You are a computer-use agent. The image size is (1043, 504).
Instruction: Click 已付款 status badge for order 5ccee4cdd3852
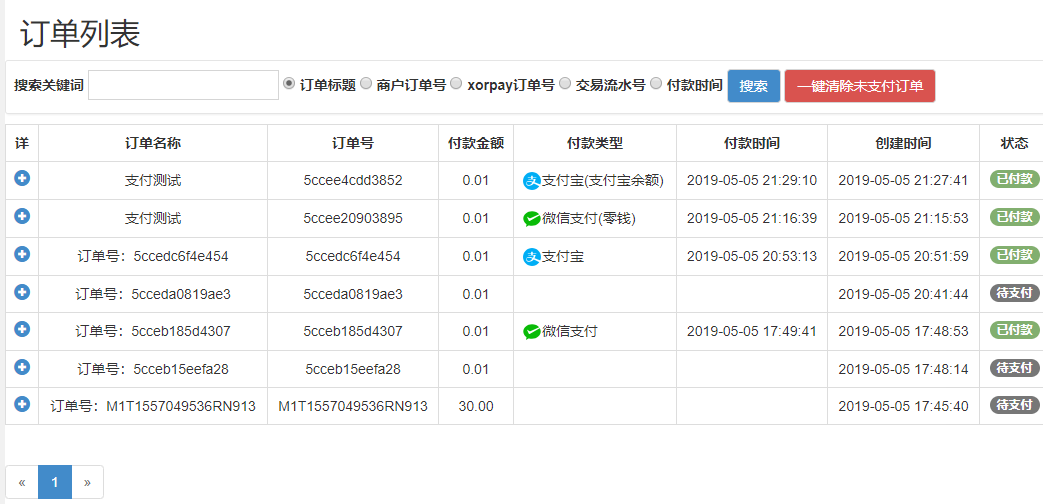(1014, 180)
